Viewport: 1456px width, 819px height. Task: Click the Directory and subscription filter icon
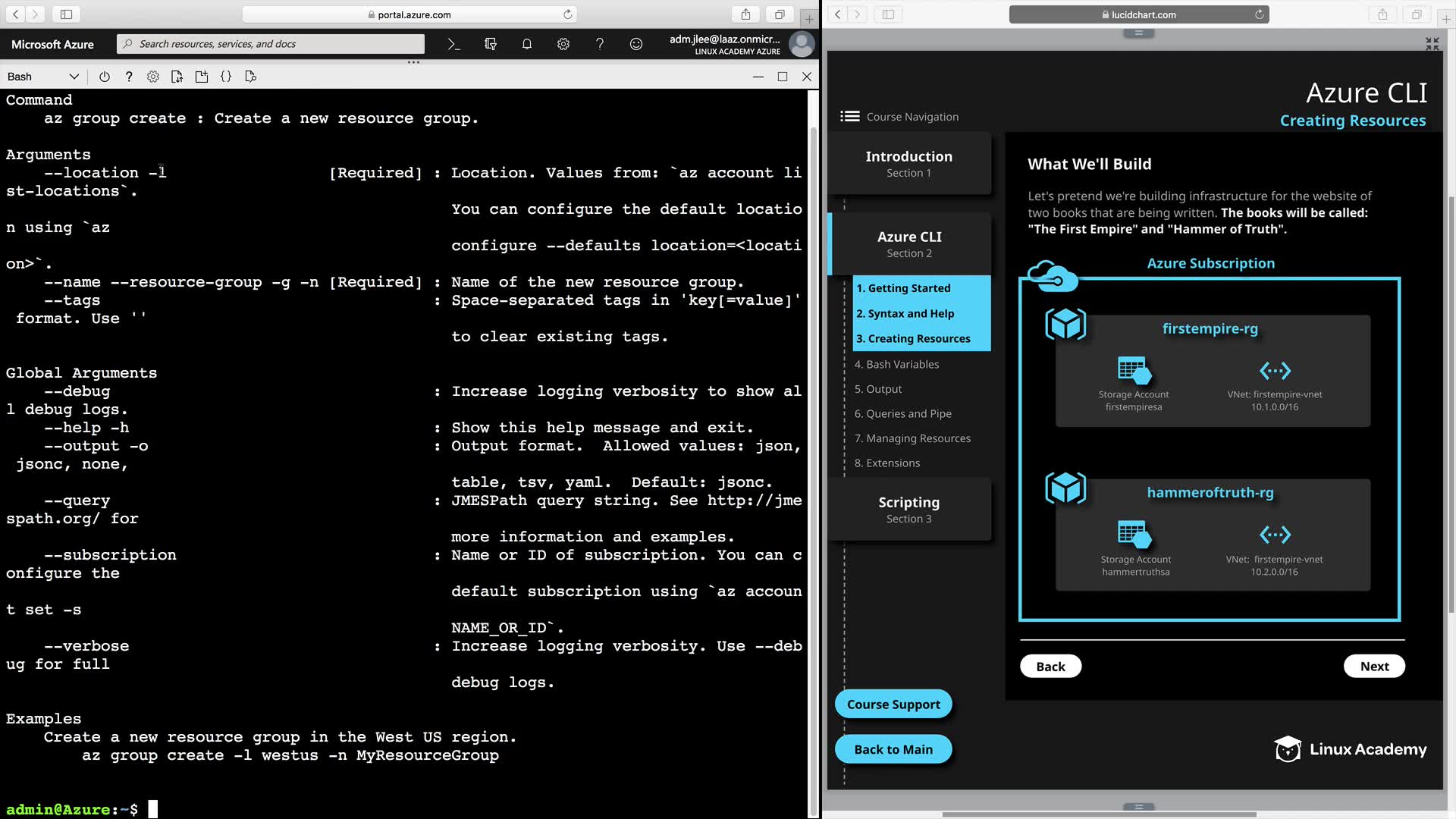click(491, 44)
